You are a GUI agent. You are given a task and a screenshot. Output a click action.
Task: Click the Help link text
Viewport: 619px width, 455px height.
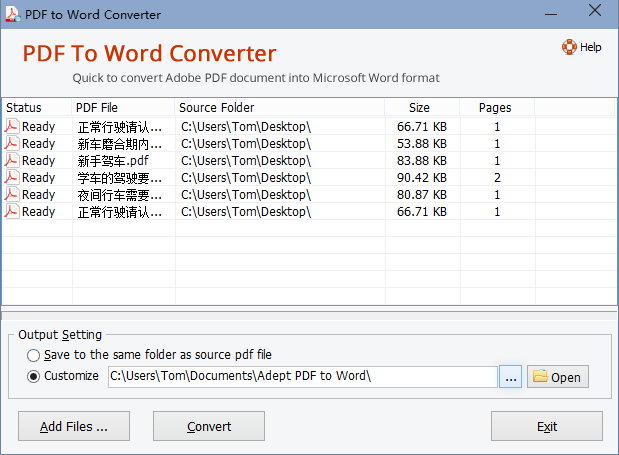point(591,47)
